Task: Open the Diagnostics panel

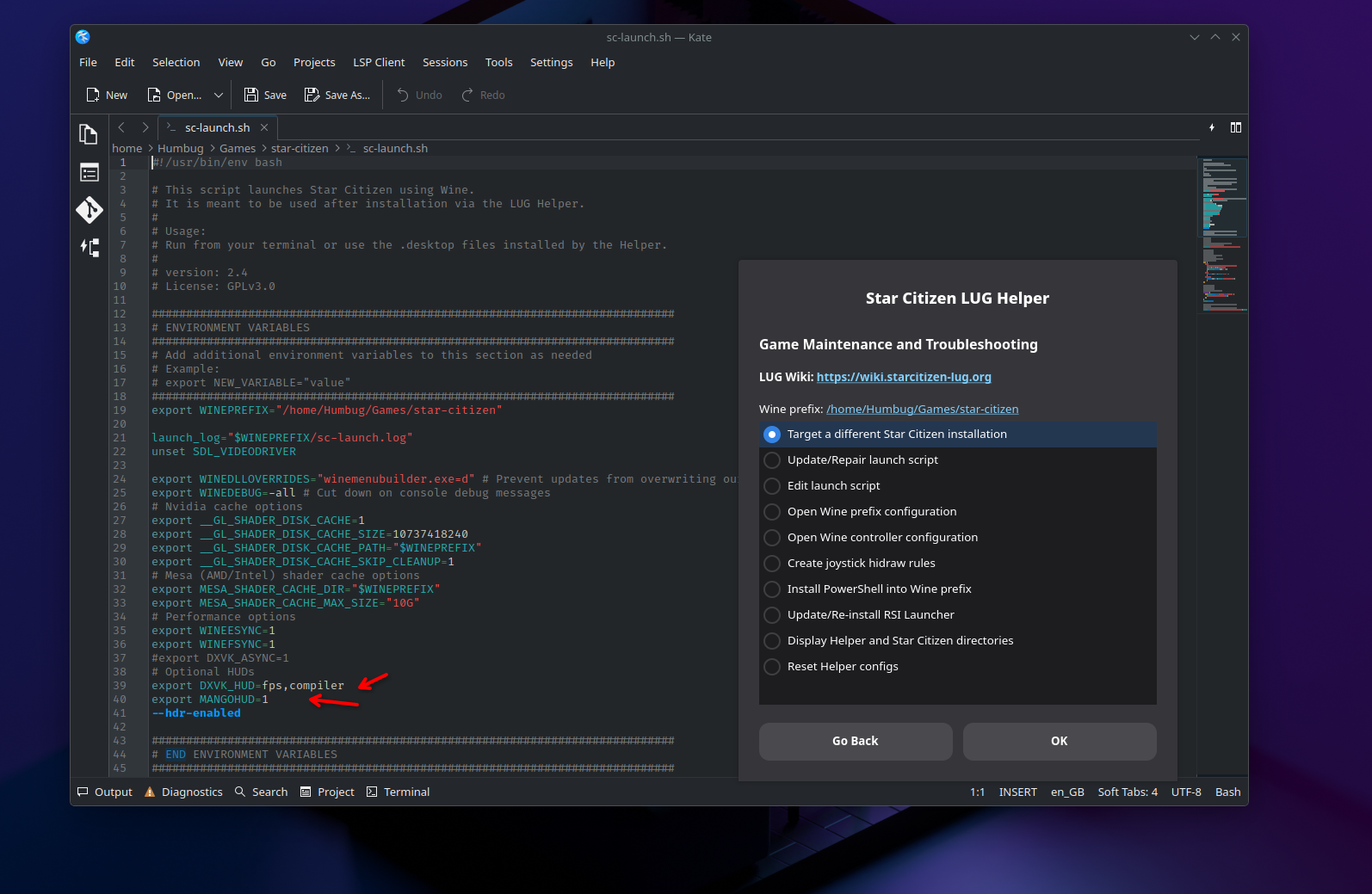Action: coord(183,792)
